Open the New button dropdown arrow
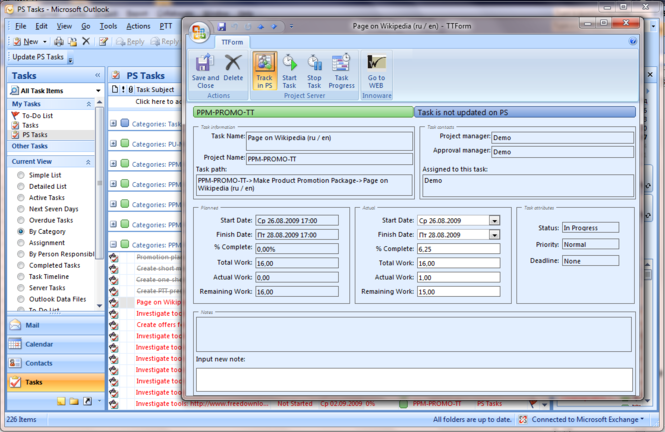 tap(45, 42)
